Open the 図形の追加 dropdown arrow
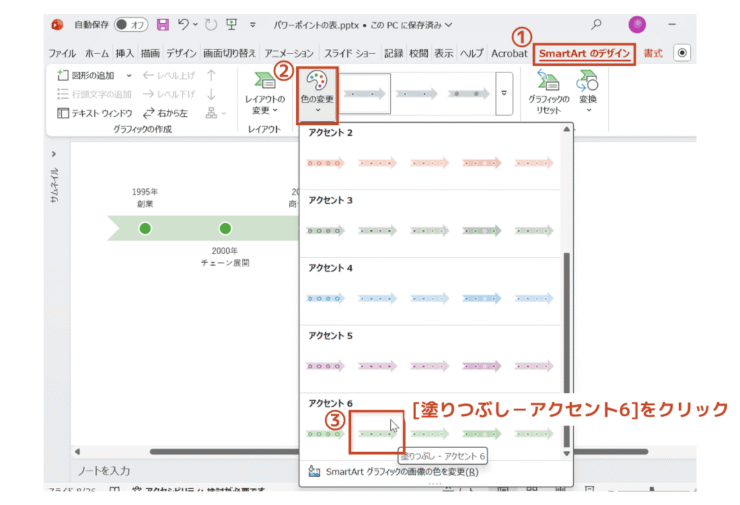 point(129,75)
